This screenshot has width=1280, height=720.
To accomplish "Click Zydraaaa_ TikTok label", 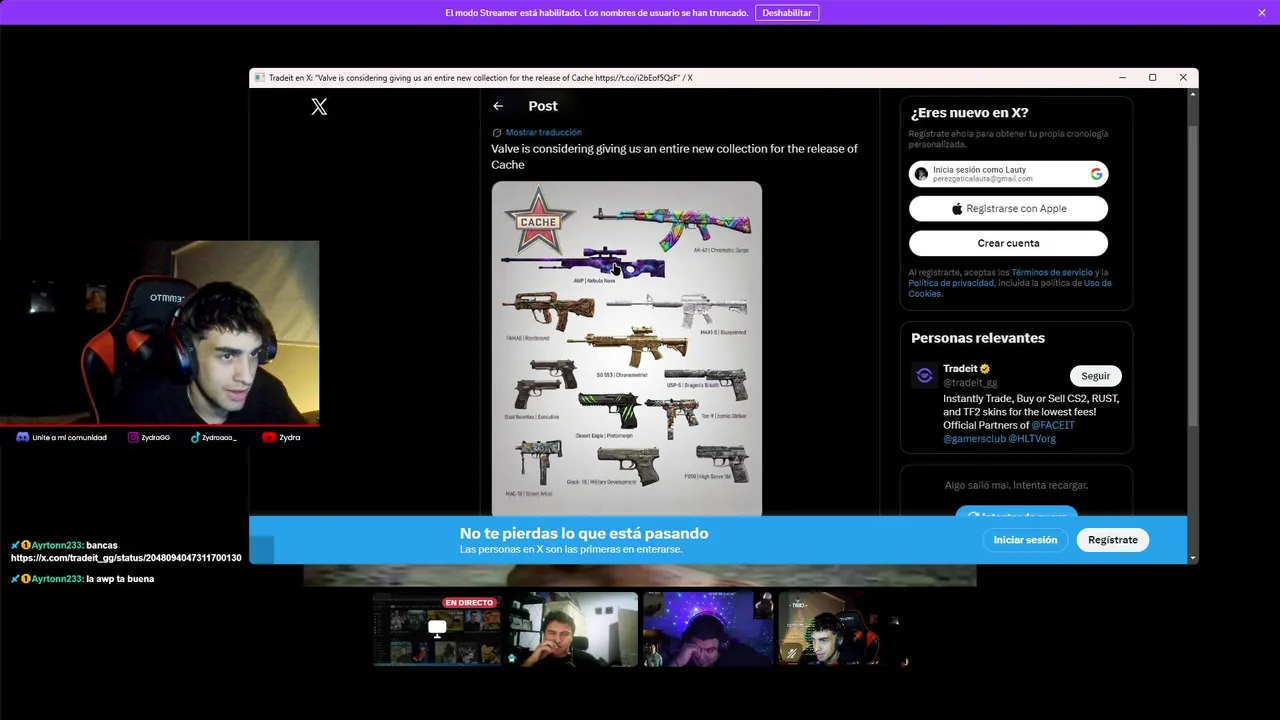I will tap(220, 437).
